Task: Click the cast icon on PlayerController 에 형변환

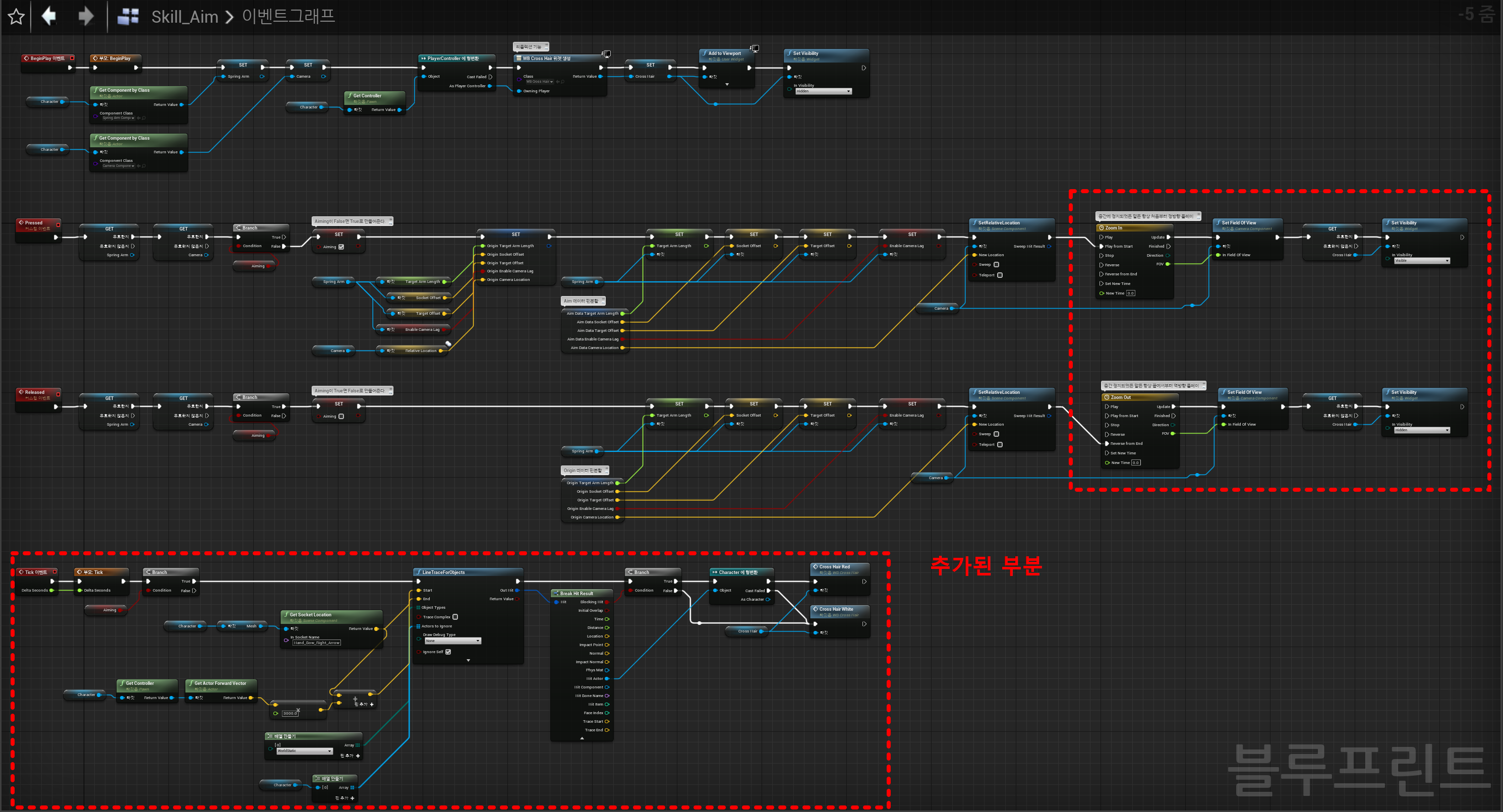Action: (x=423, y=59)
